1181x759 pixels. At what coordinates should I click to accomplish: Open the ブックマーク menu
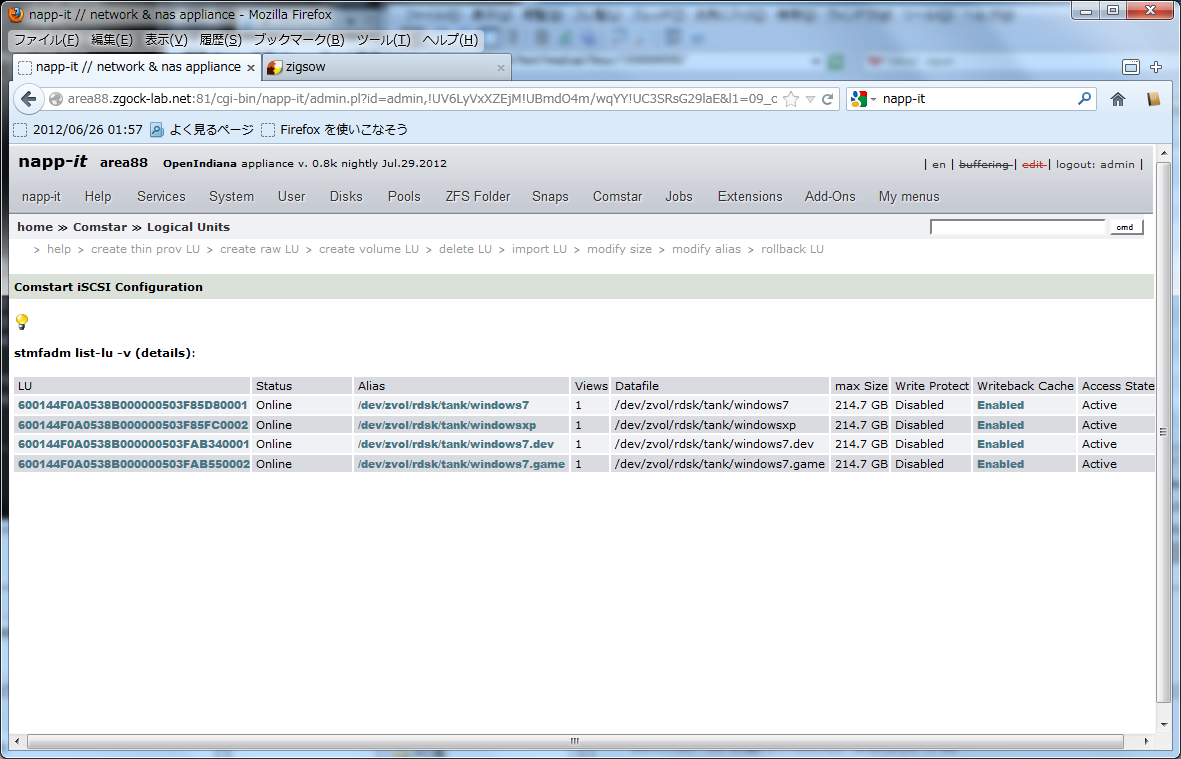click(298, 40)
